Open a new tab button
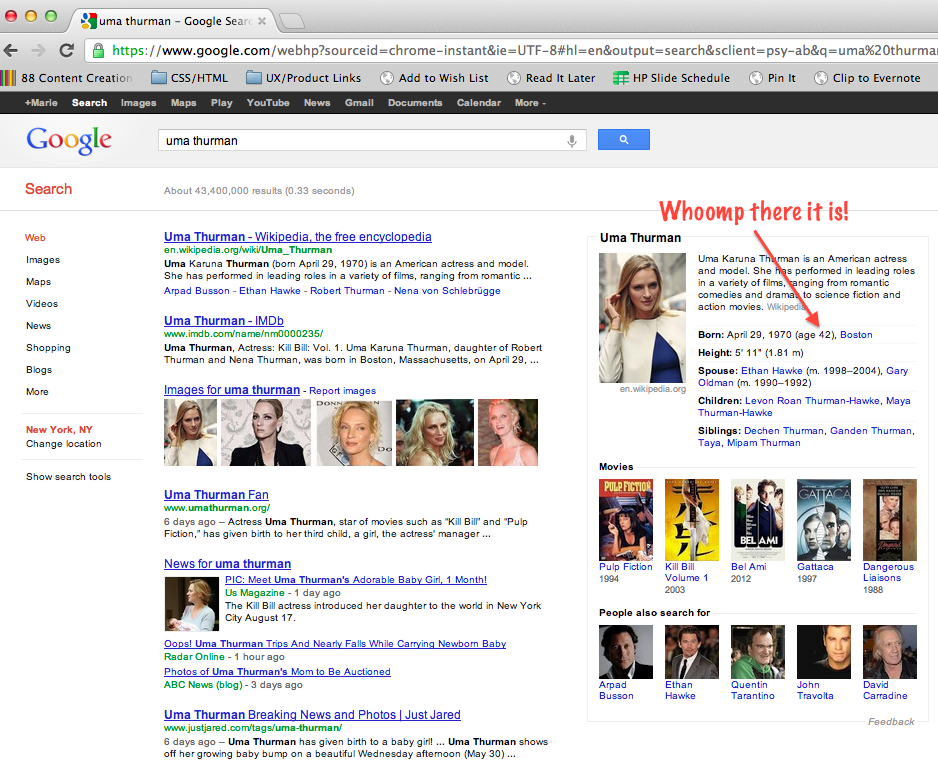 [x=292, y=22]
